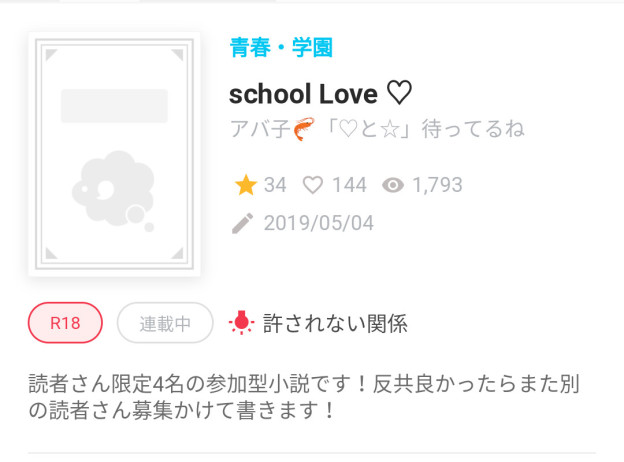Viewport: 624px width, 462px height.
Task: Open the 許されない関係 tag
Action: [x=335, y=323]
